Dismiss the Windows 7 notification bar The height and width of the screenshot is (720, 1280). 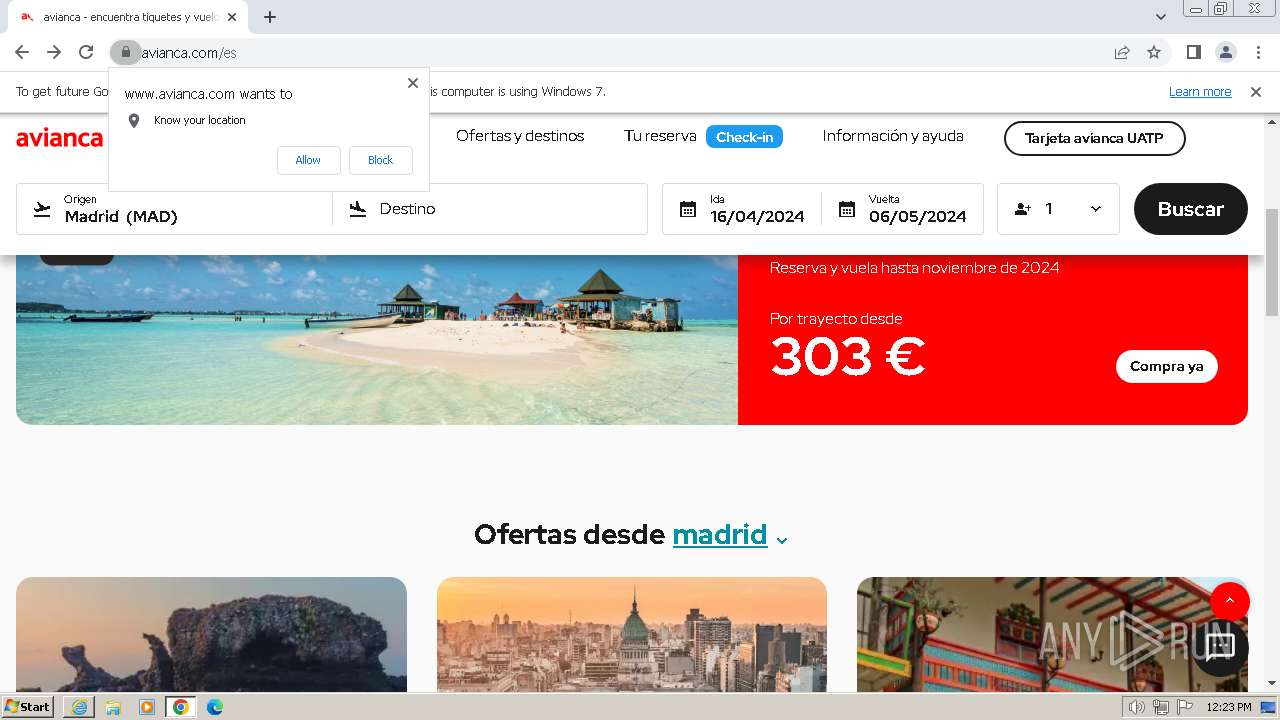point(1256,92)
